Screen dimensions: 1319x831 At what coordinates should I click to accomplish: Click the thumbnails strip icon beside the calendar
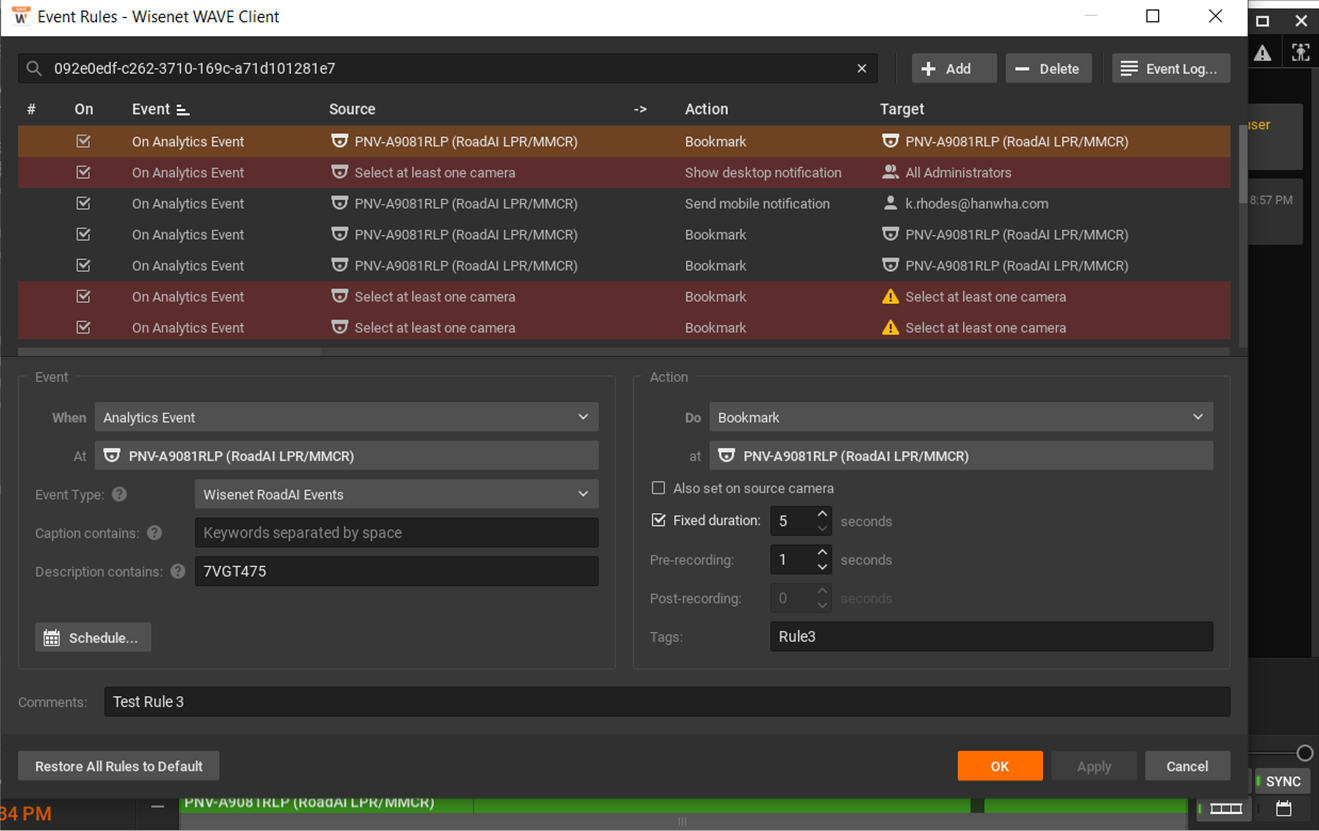(1226, 808)
